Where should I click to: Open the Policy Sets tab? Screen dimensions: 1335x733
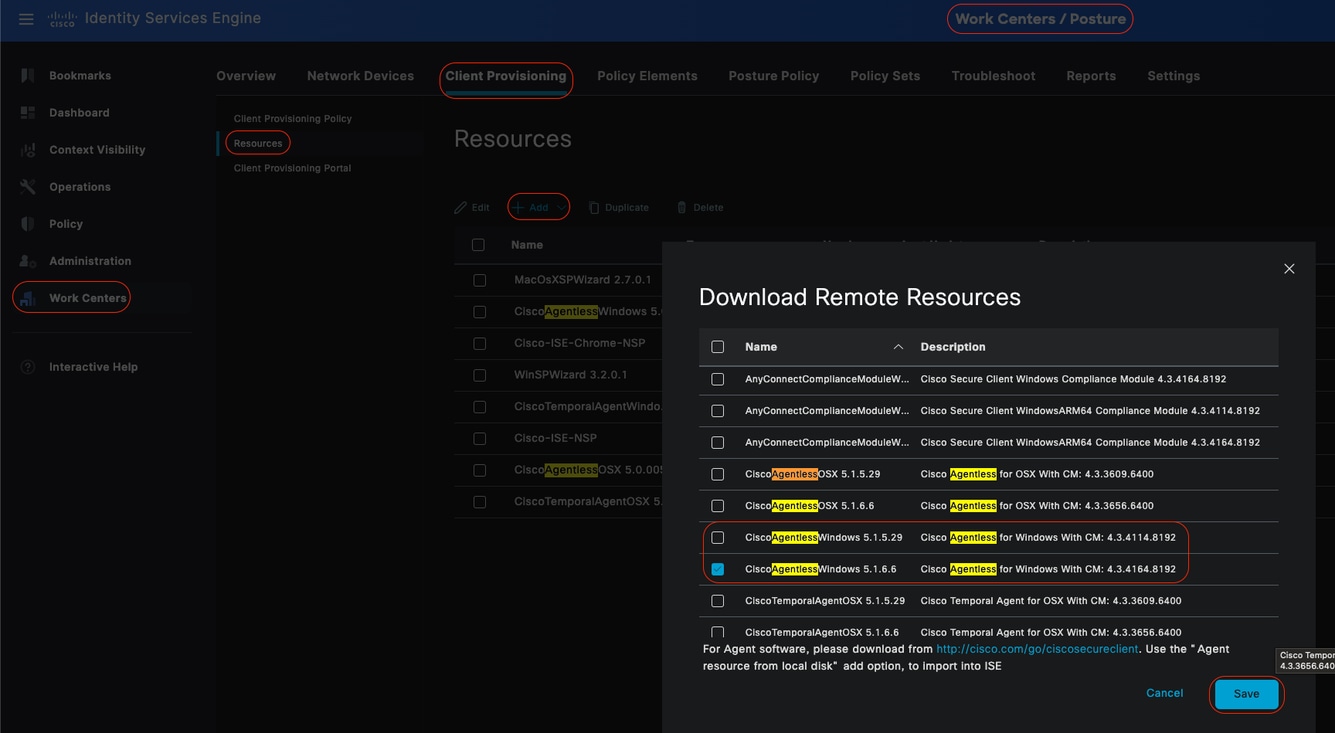[x=885, y=76]
